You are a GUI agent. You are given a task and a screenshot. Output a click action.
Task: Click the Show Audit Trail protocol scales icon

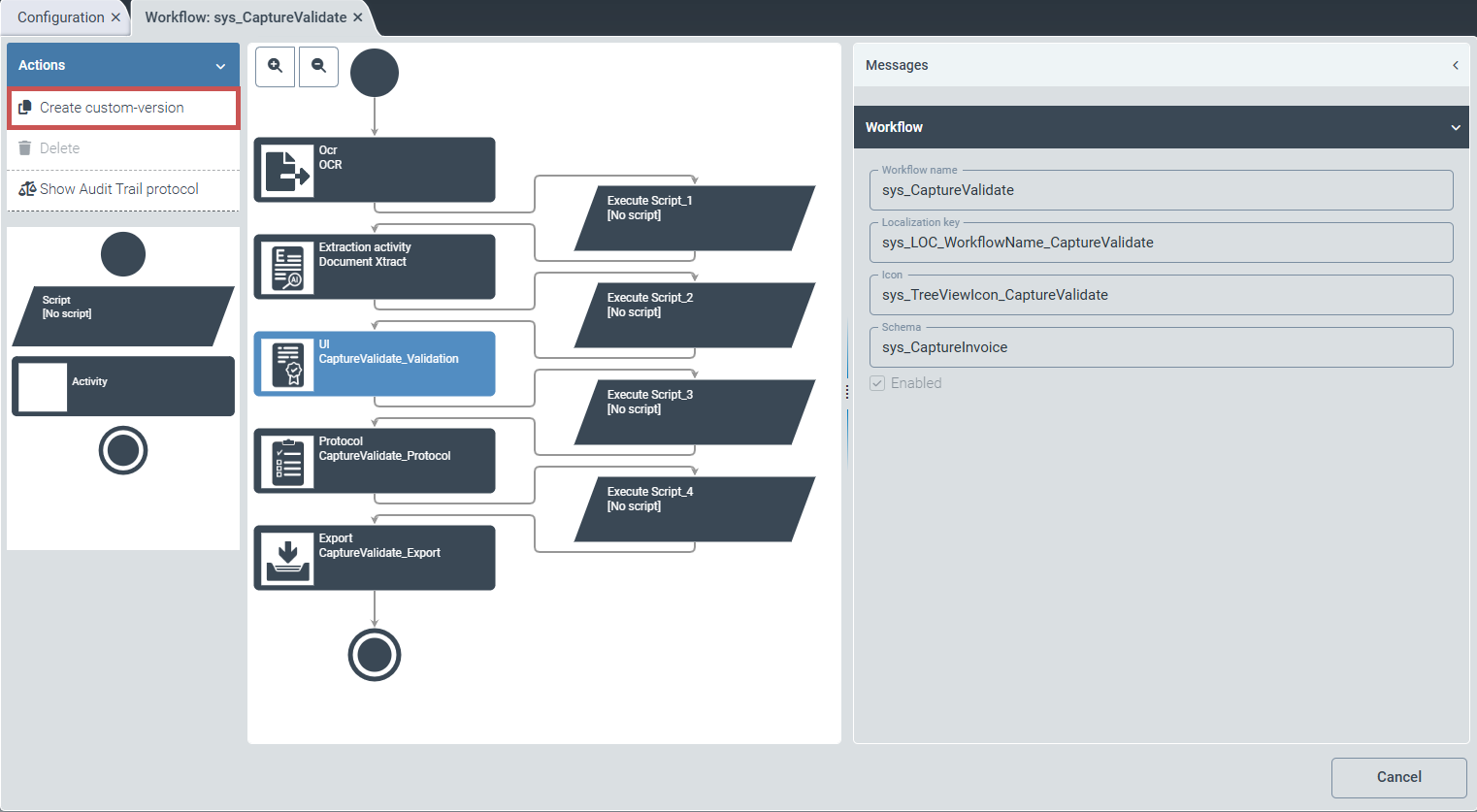pyautogui.click(x=24, y=188)
